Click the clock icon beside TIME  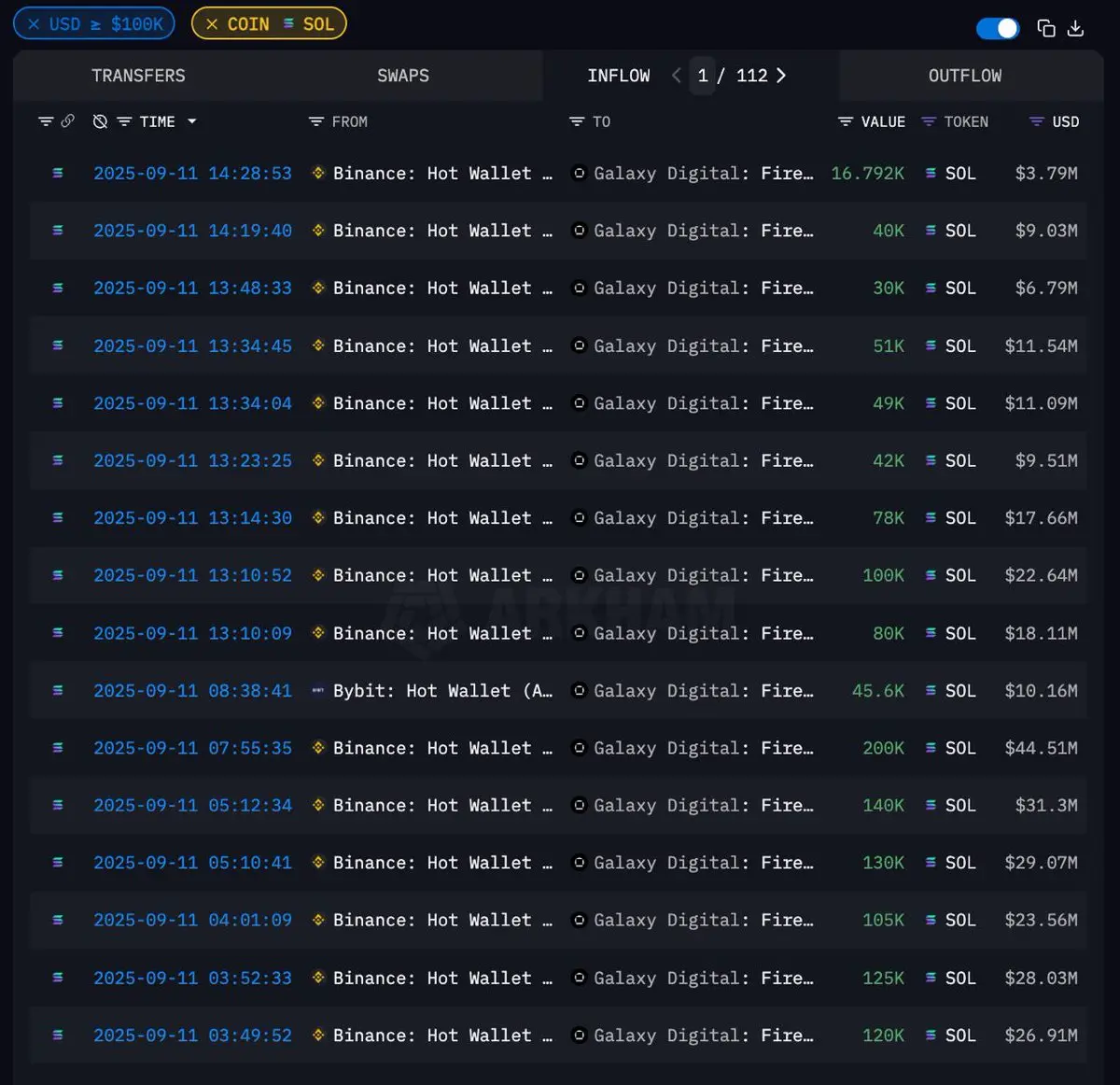[x=100, y=121]
